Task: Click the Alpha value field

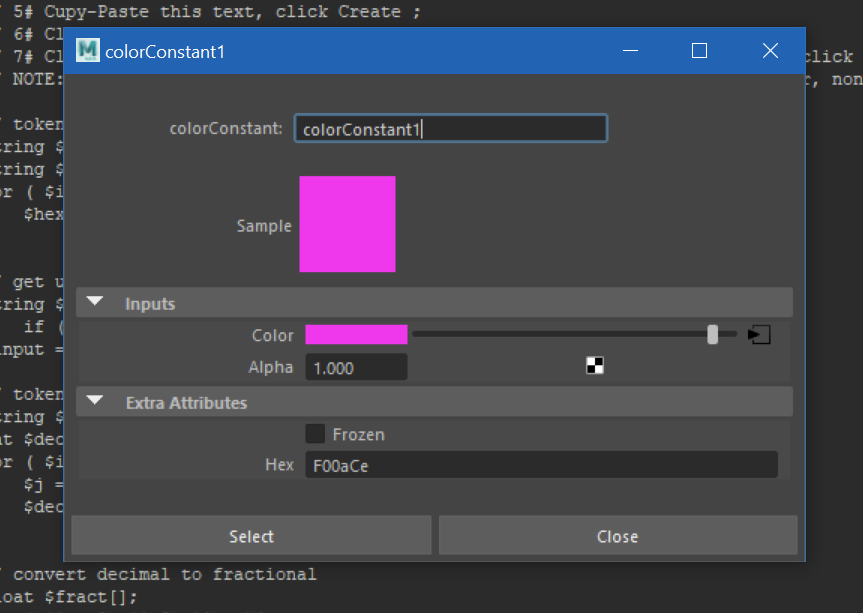Action: 356,366
